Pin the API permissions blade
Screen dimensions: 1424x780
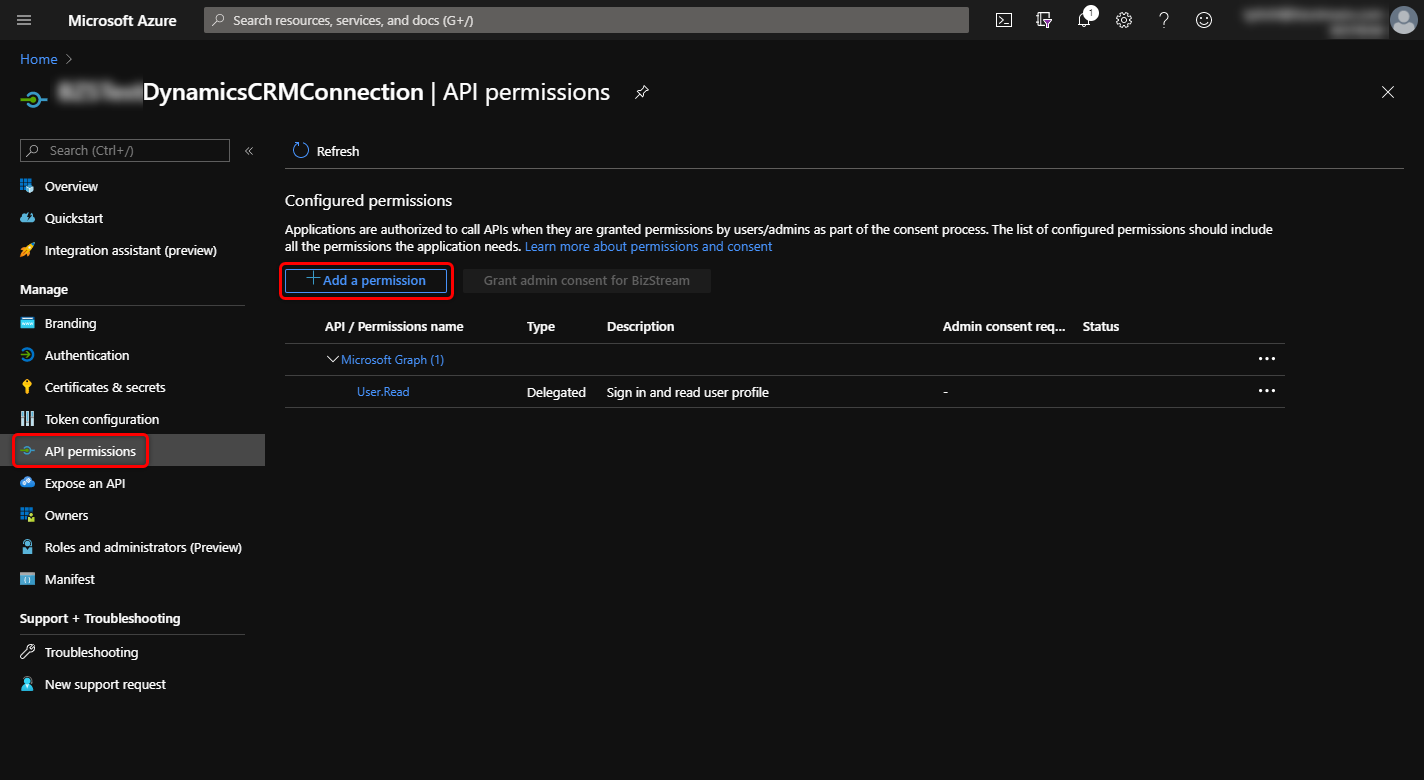click(642, 92)
